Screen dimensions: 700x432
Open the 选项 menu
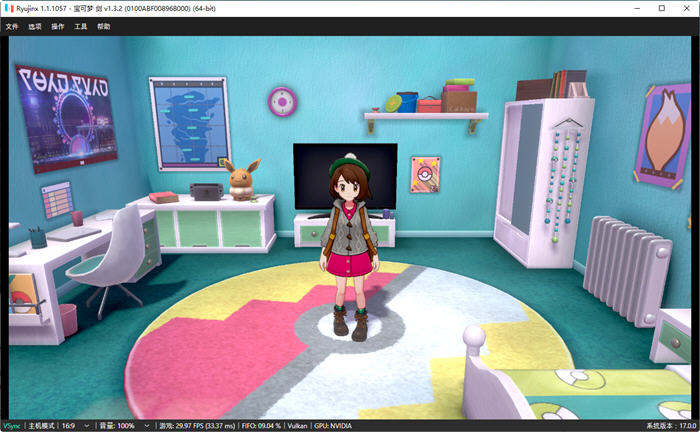[35, 27]
